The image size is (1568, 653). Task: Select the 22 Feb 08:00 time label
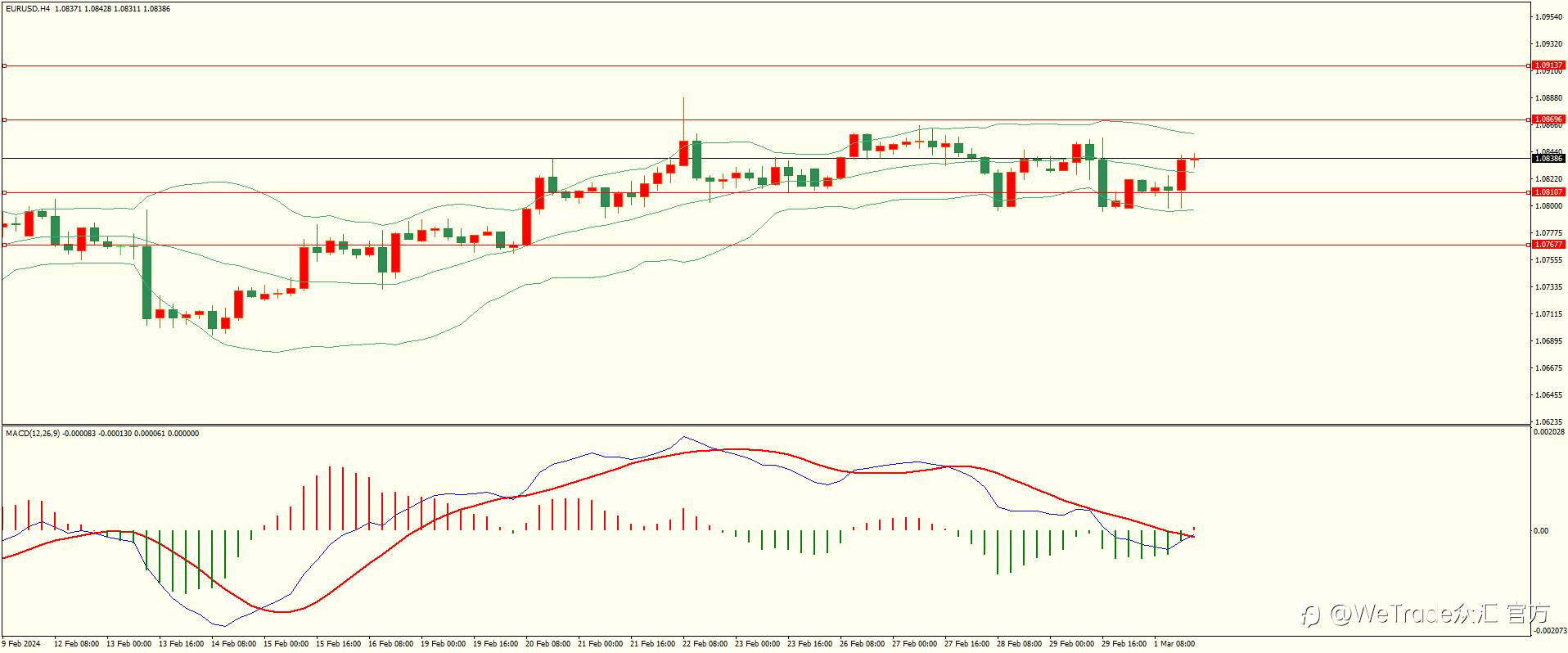coord(705,643)
